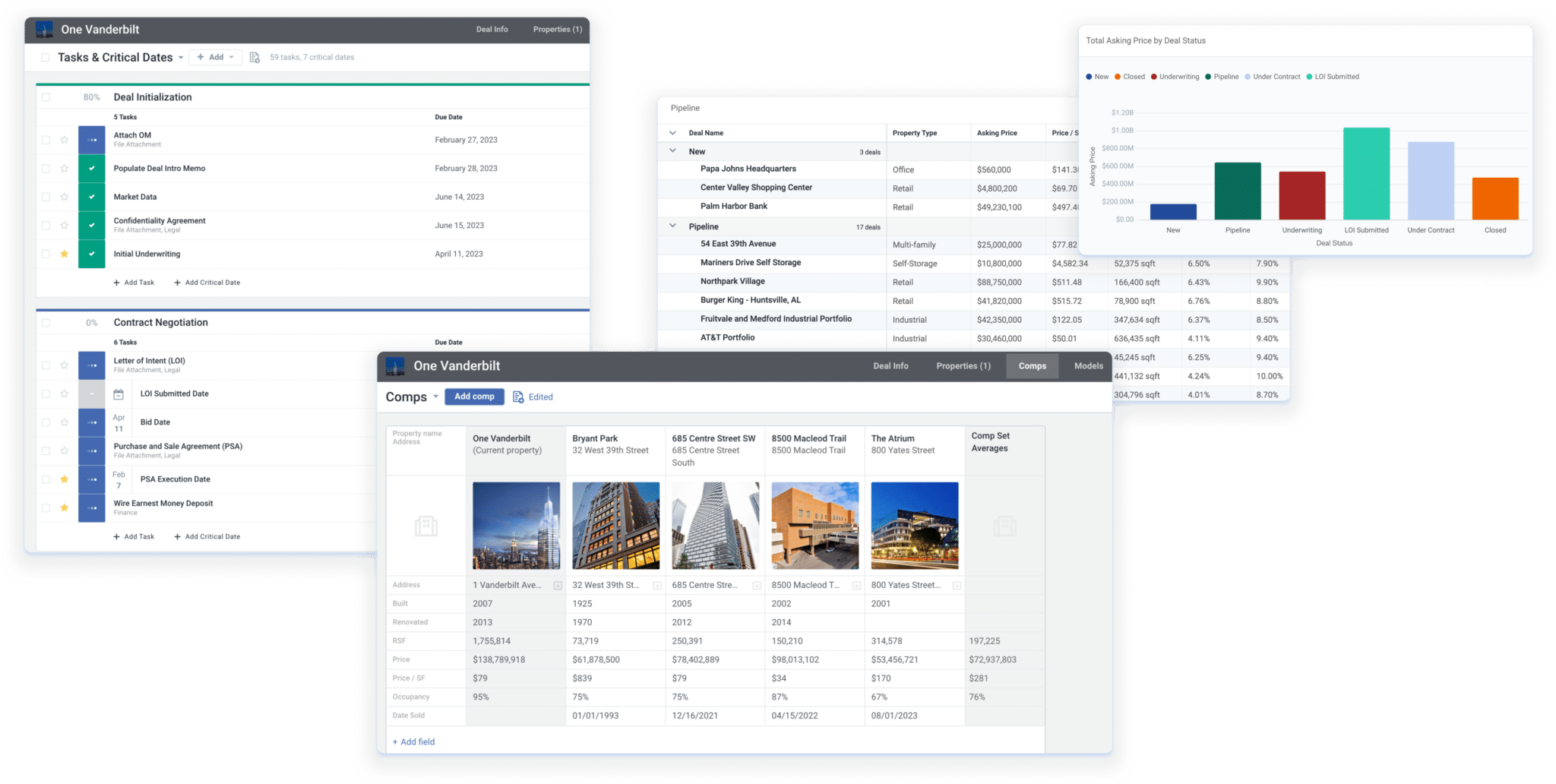Screen dimensions: 1556x784
Task: Switch to the Models tab
Action: [1088, 365]
